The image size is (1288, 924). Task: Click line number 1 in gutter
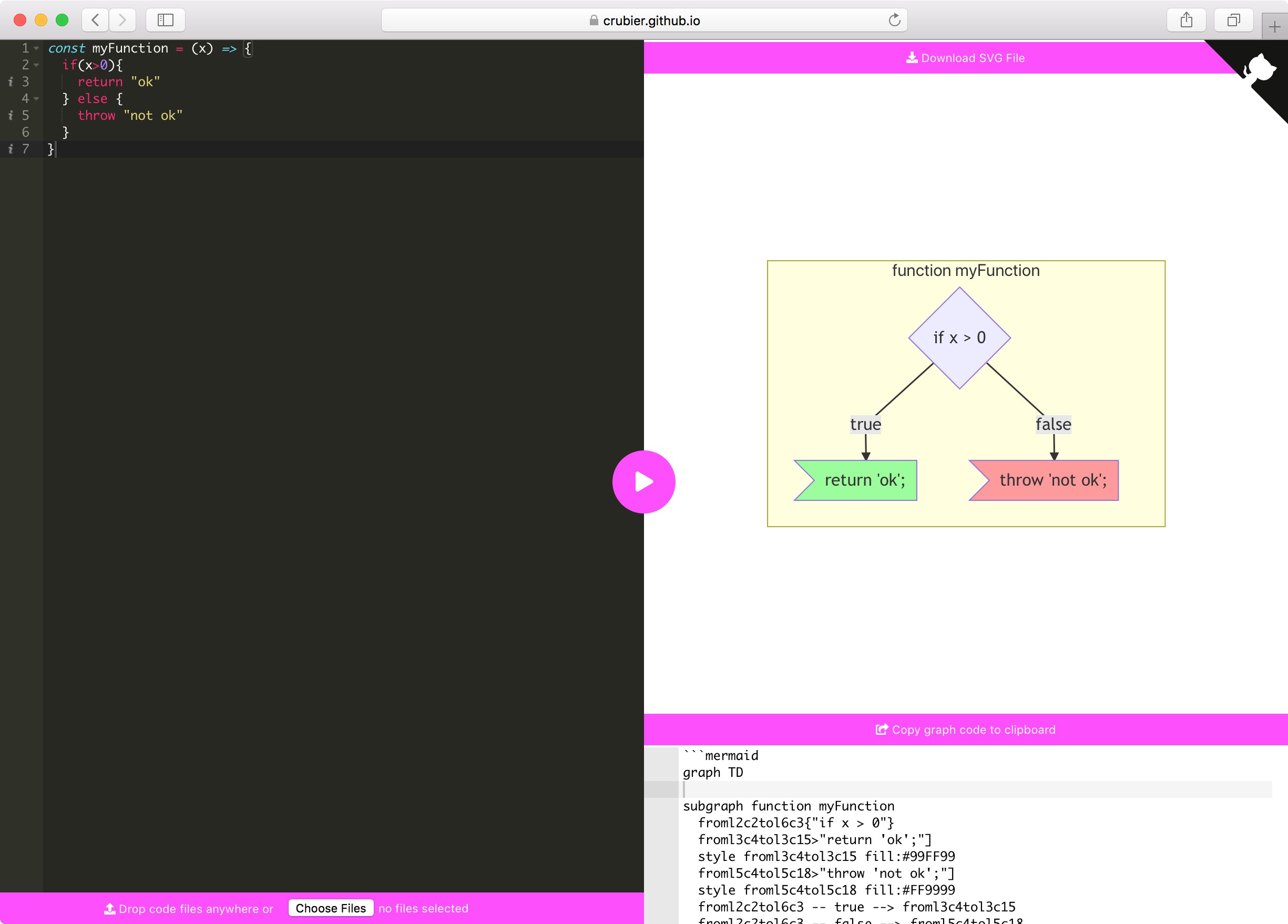[26, 48]
